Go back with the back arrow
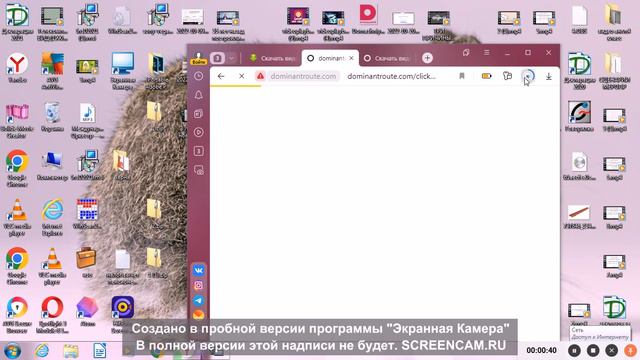Screen dimensions: 640x360 coord(221,76)
